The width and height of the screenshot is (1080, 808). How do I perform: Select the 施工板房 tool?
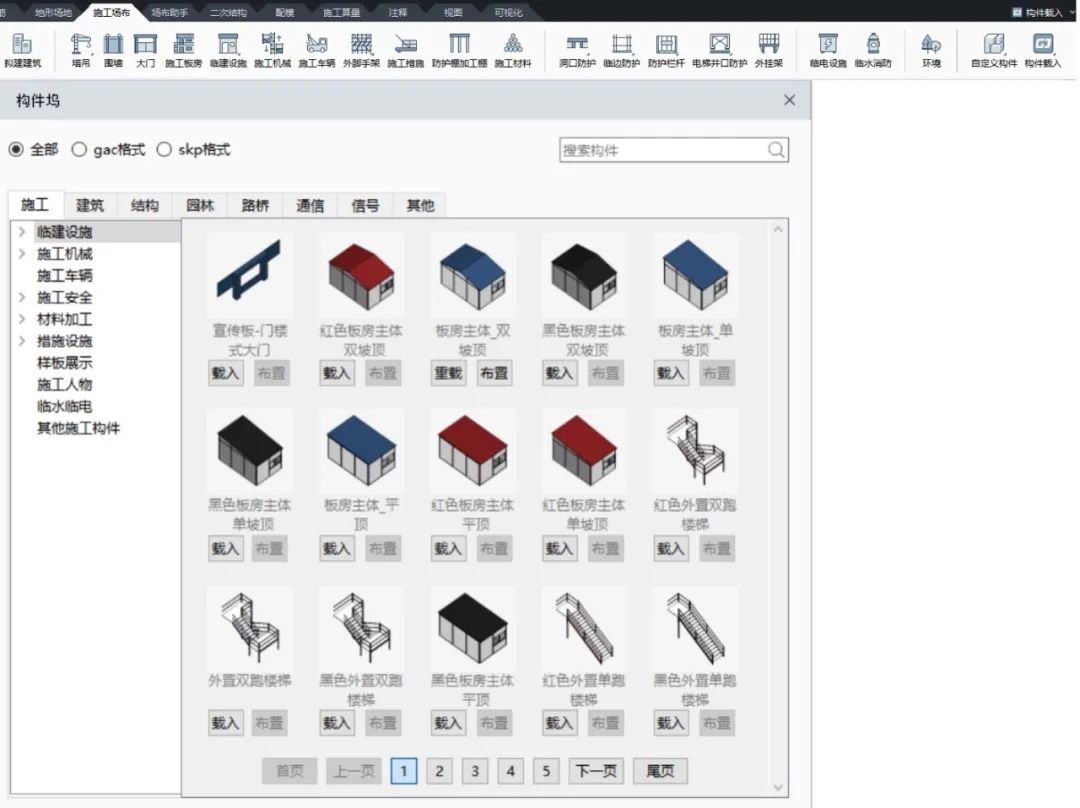pyautogui.click(x=183, y=51)
